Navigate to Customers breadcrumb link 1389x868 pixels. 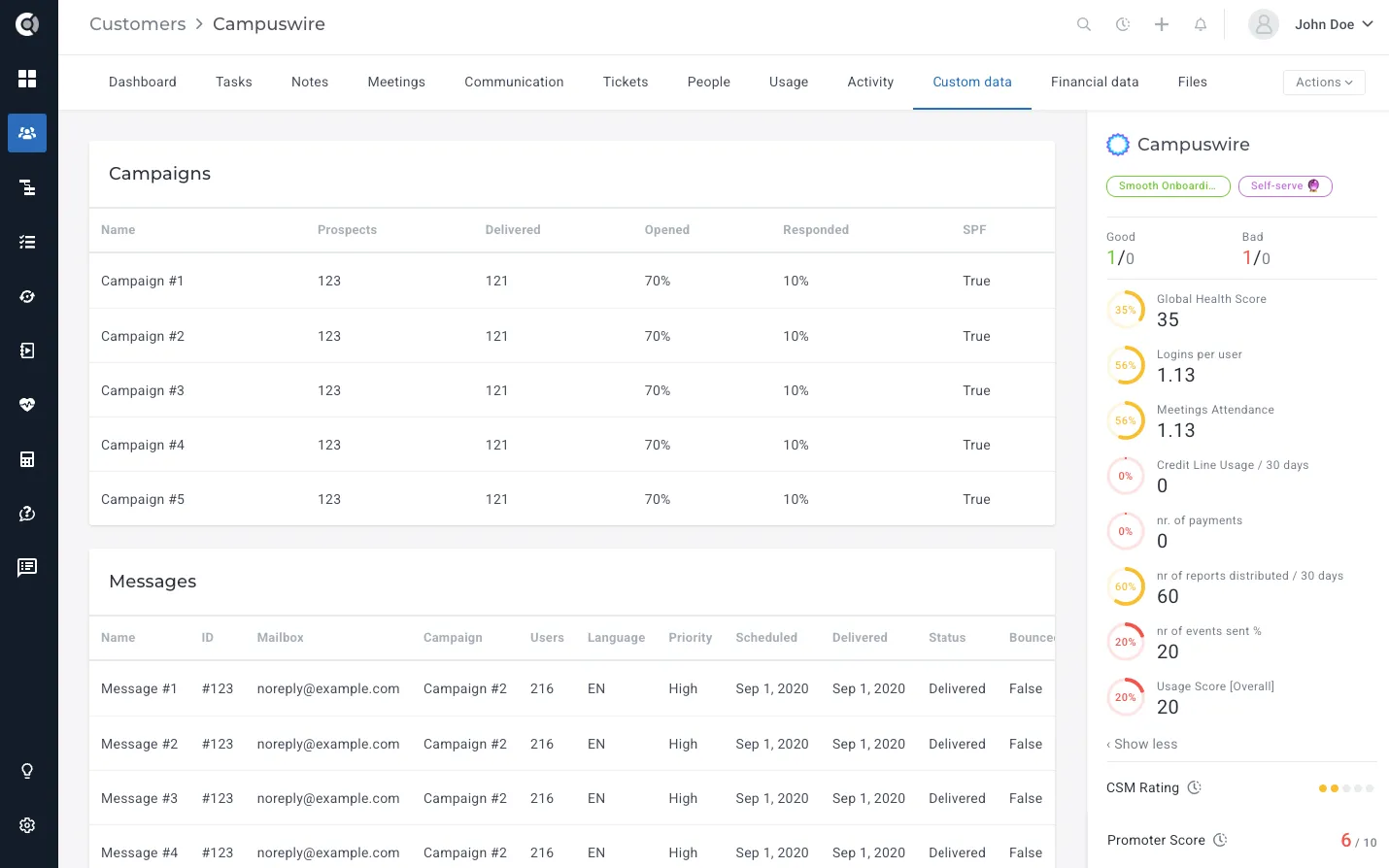pos(138,24)
